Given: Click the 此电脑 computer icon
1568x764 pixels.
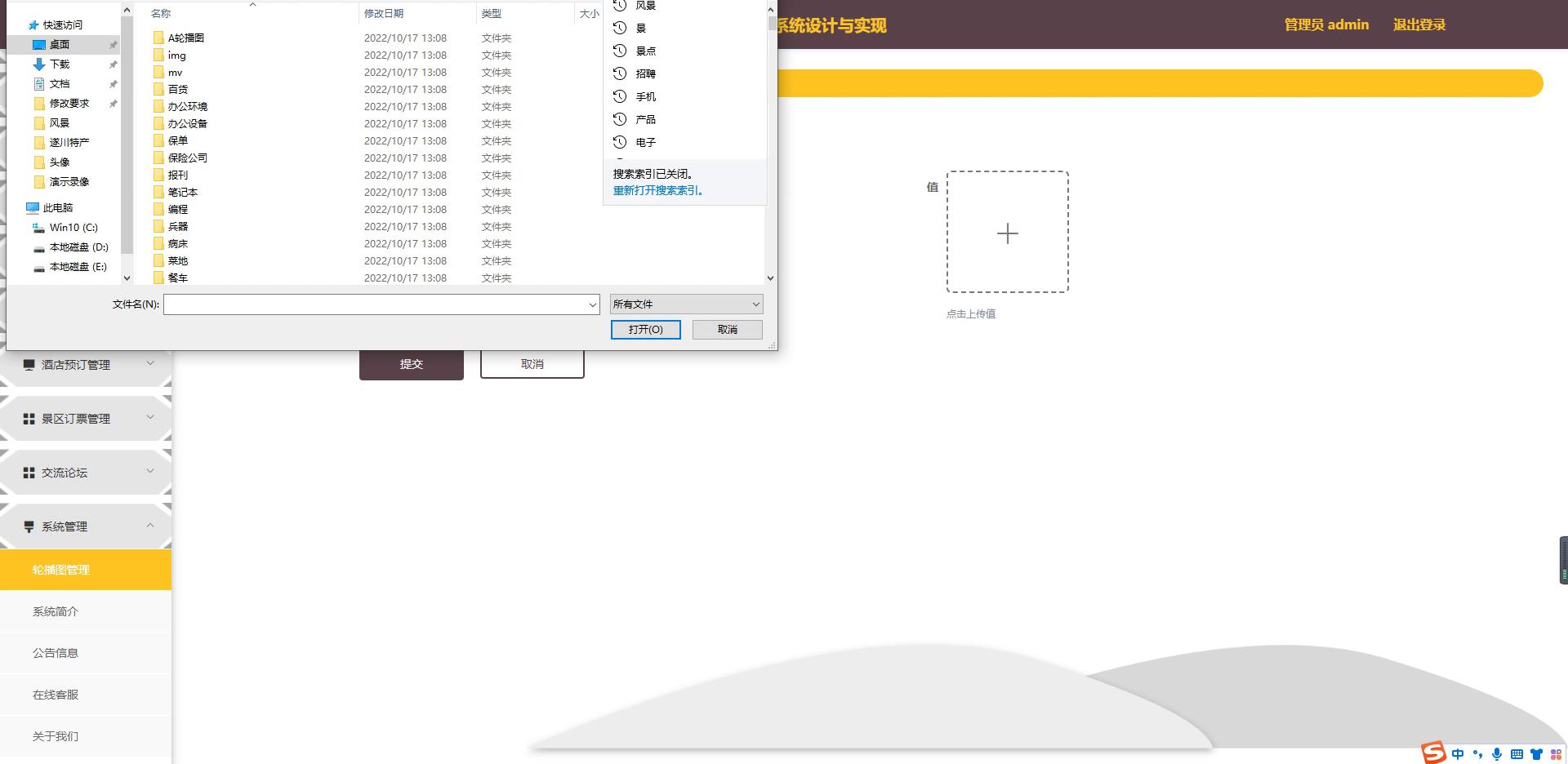Looking at the screenshot, I should (33, 207).
